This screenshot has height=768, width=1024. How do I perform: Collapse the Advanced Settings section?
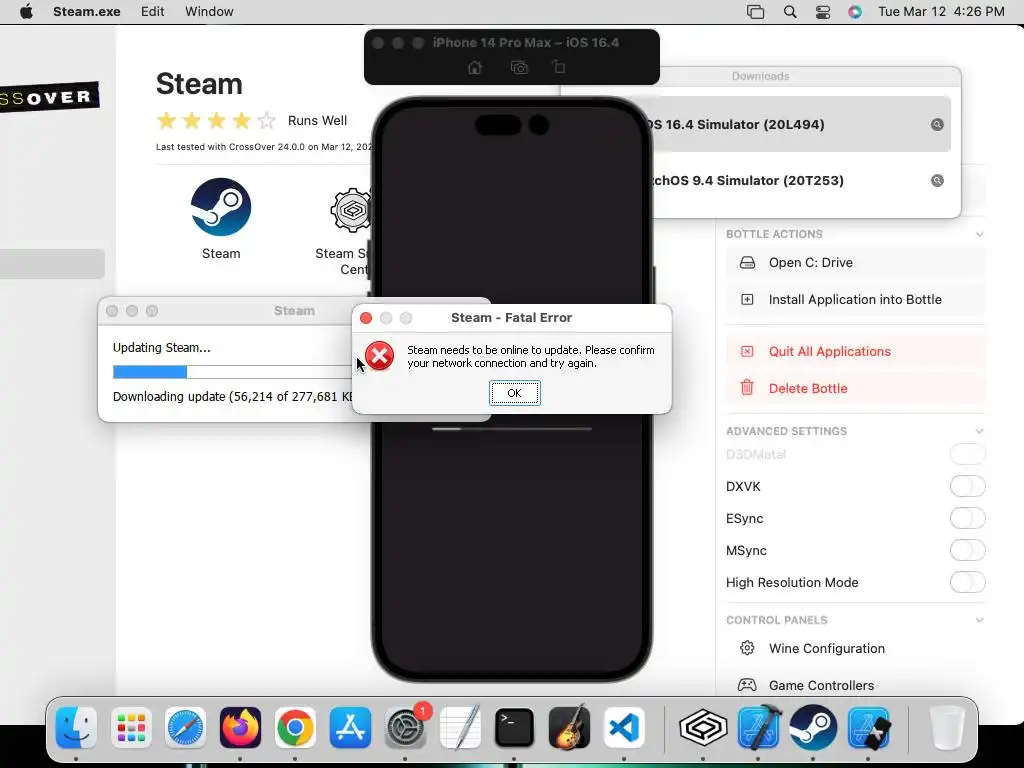coord(979,431)
